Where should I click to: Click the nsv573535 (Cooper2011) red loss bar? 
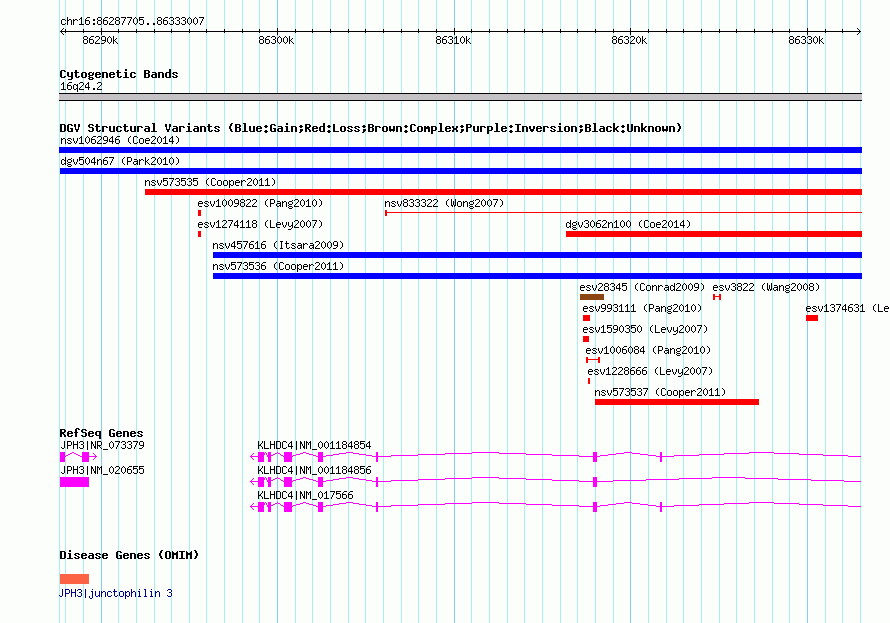coord(503,192)
